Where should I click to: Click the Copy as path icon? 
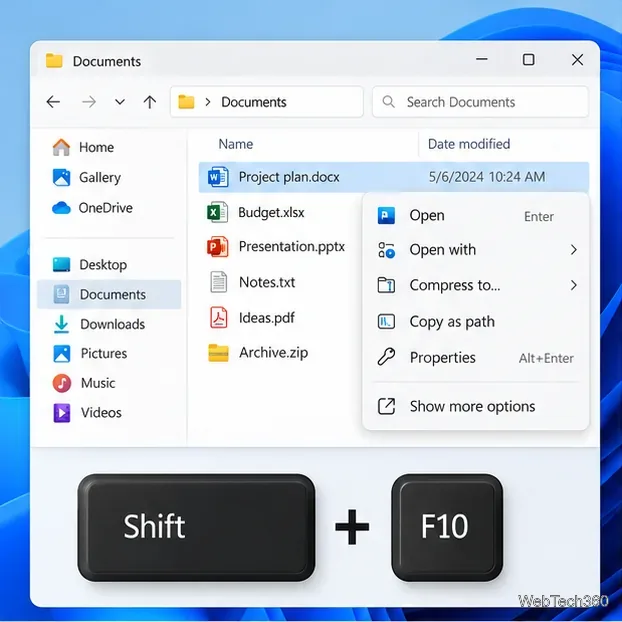pyautogui.click(x=386, y=321)
